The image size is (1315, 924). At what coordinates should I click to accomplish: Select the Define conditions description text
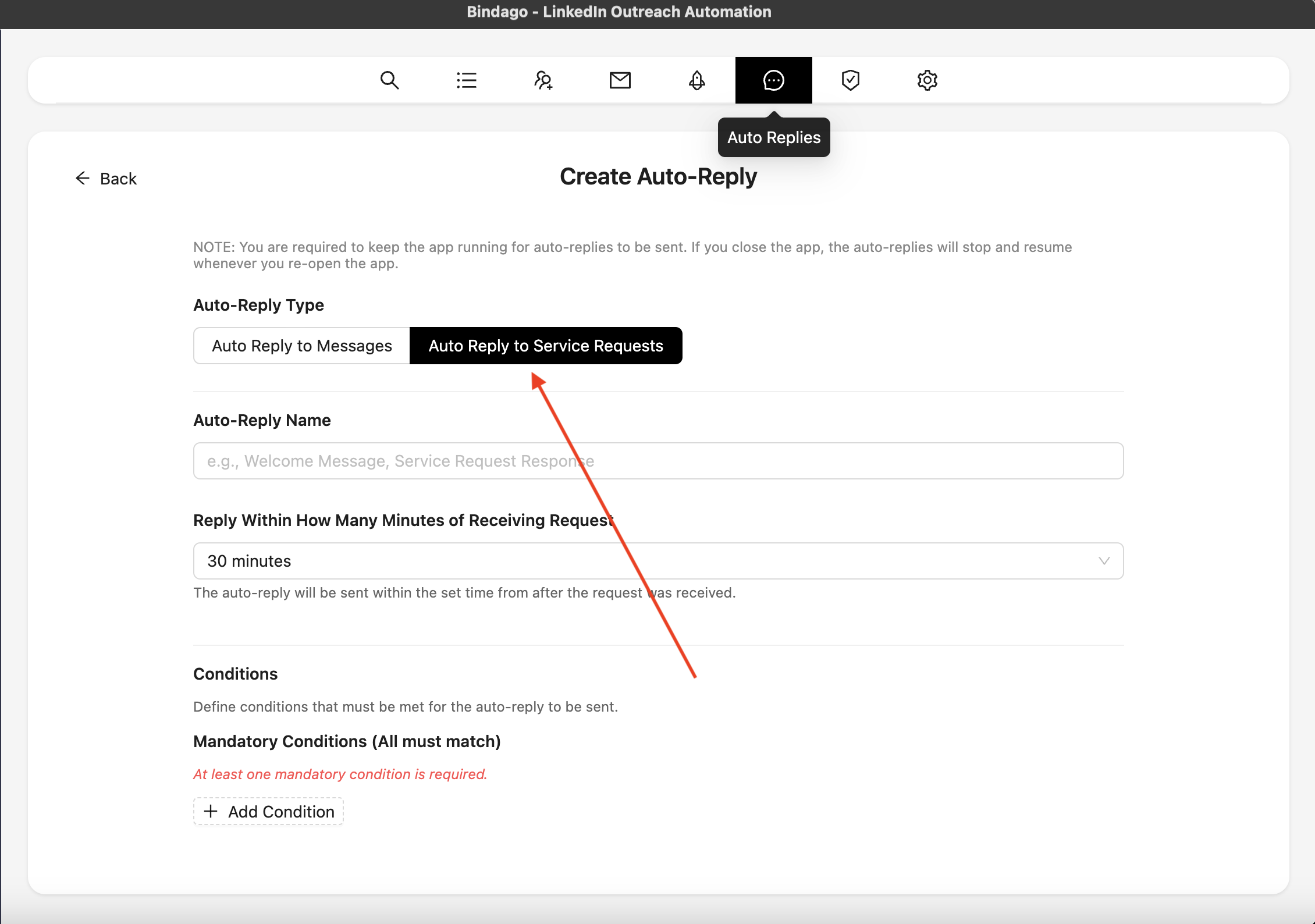[x=406, y=706]
